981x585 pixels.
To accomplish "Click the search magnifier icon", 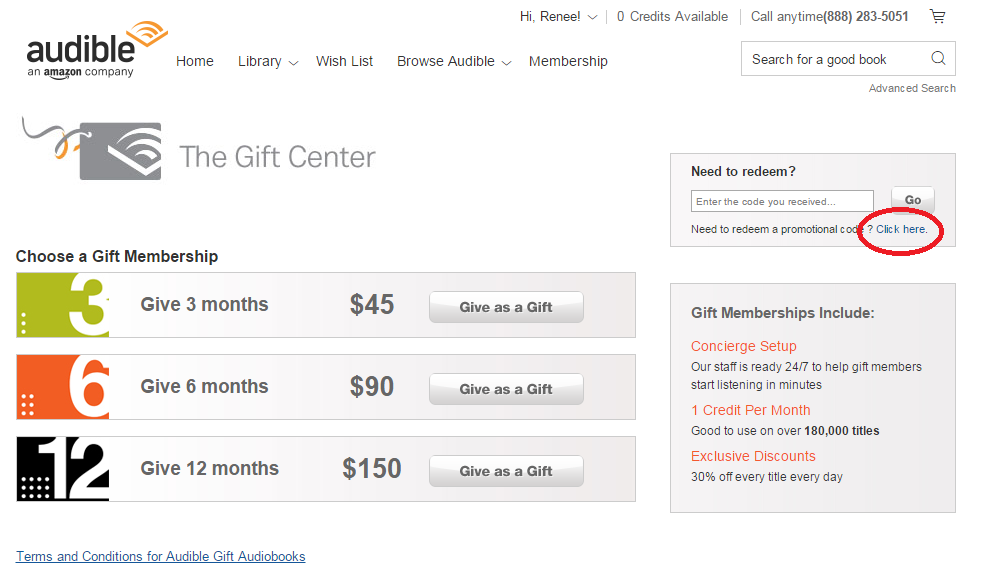I will click(938, 58).
